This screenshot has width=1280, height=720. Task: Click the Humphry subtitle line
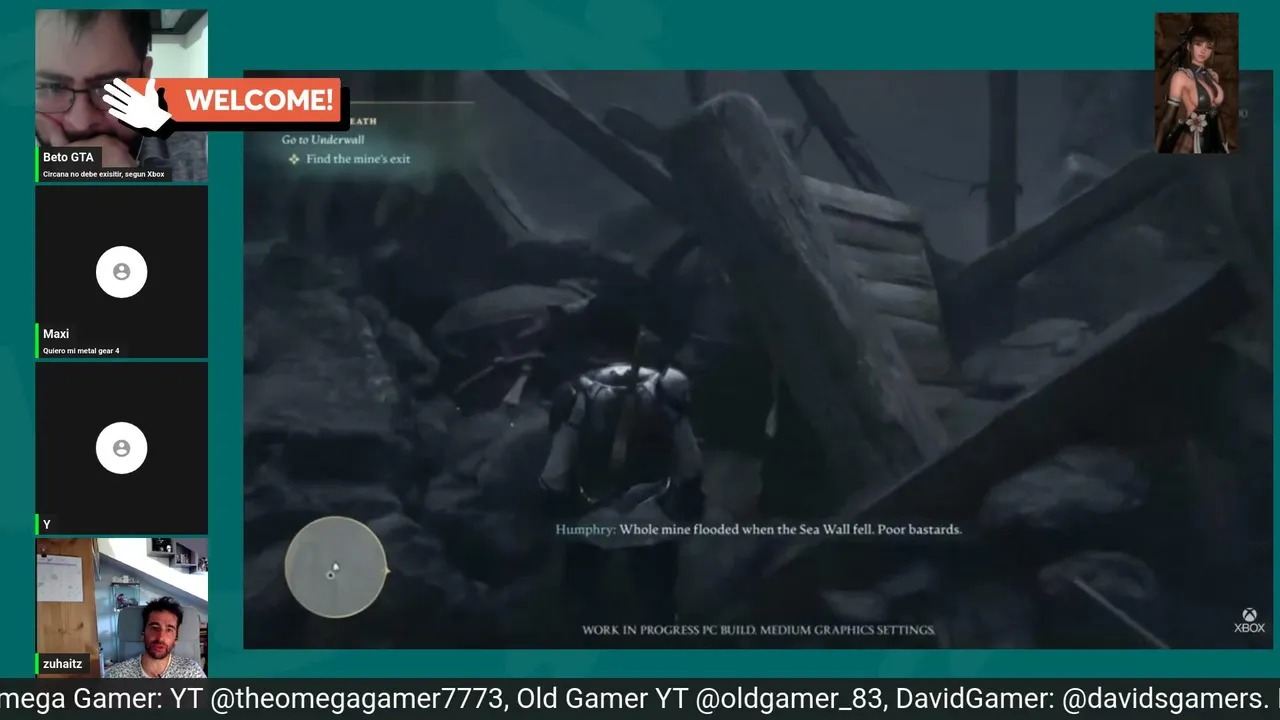click(758, 529)
